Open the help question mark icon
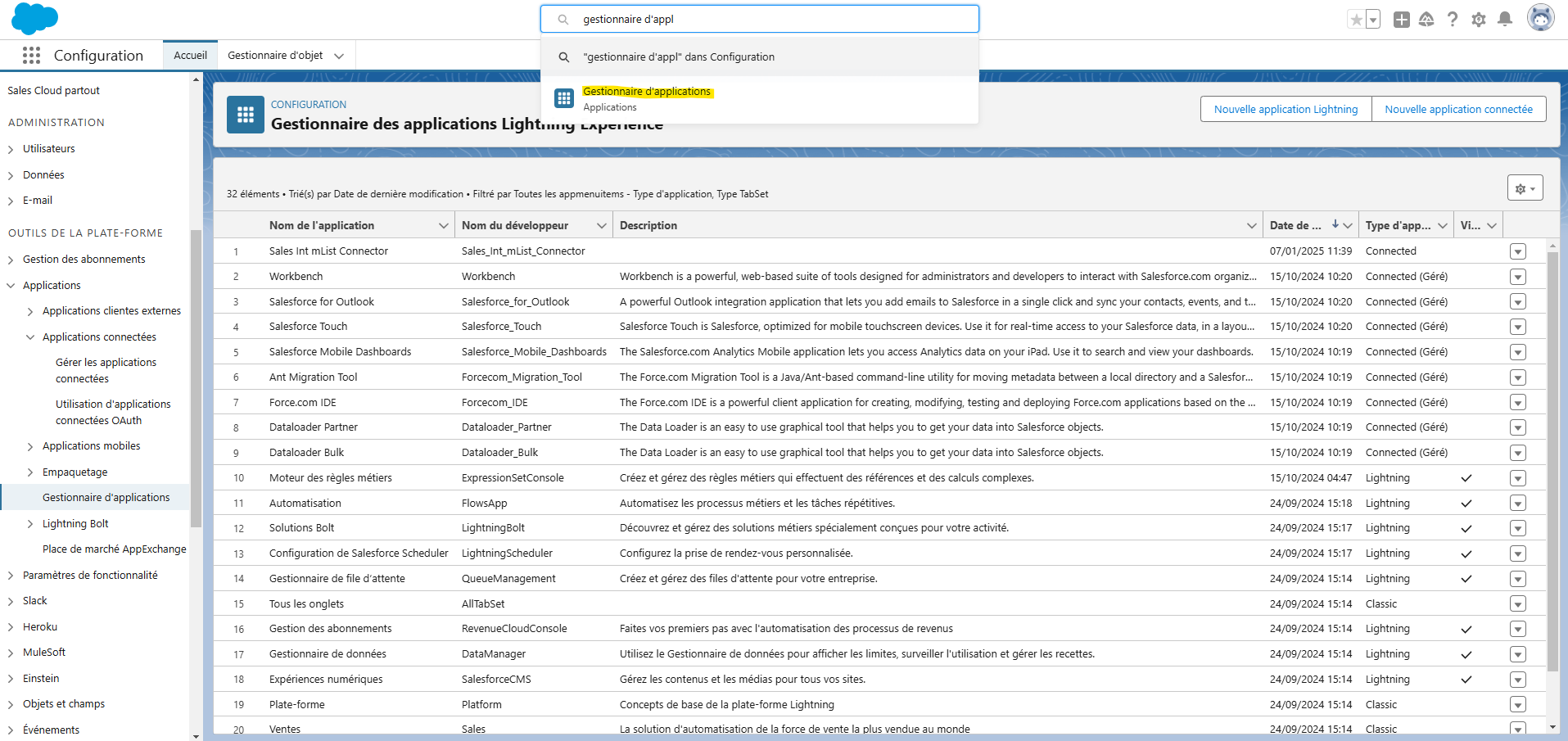 (1453, 20)
